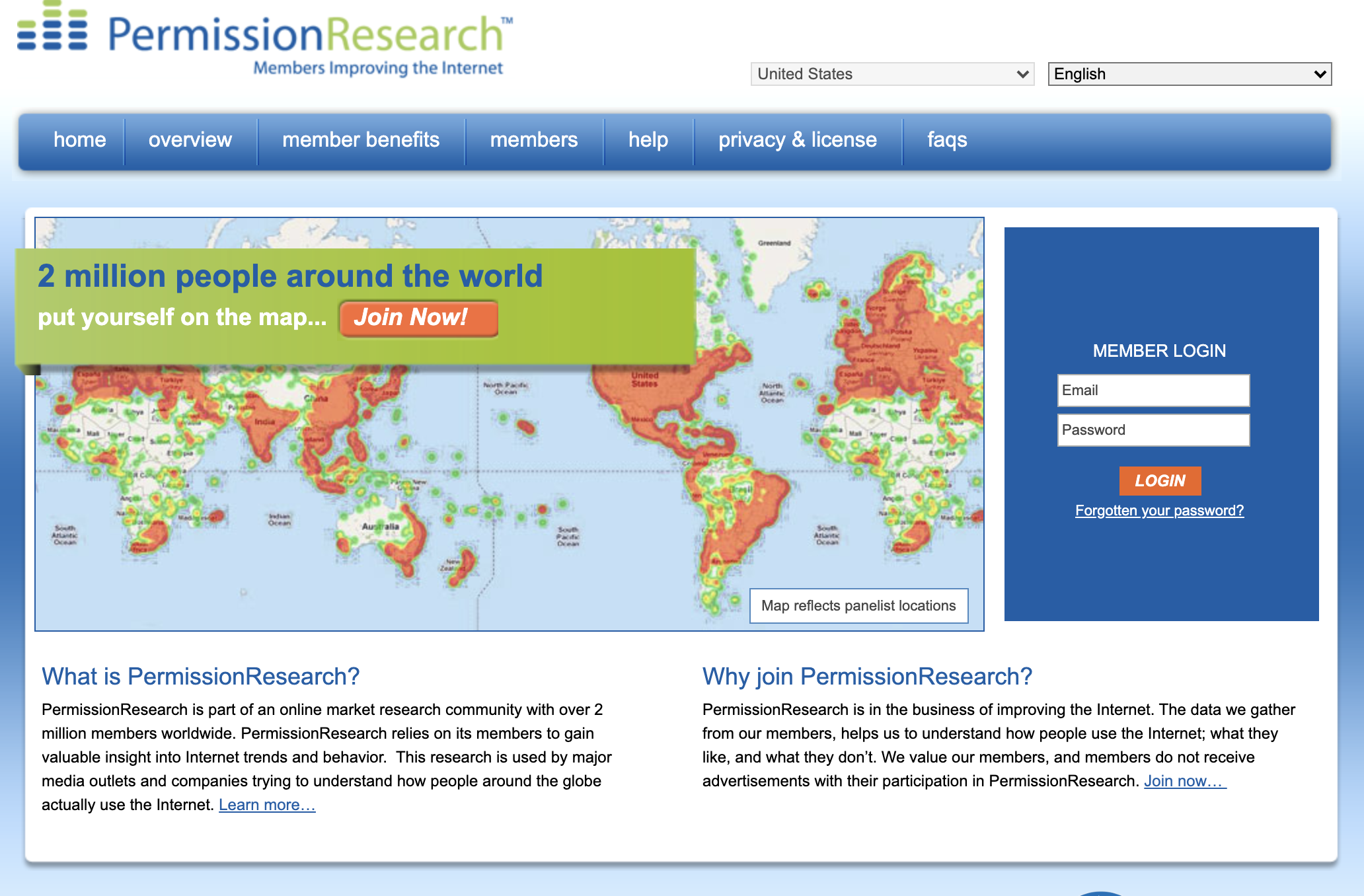The image size is (1364, 896).
Task: Click the LOGIN button icon
Action: click(x=1160, y=481)
